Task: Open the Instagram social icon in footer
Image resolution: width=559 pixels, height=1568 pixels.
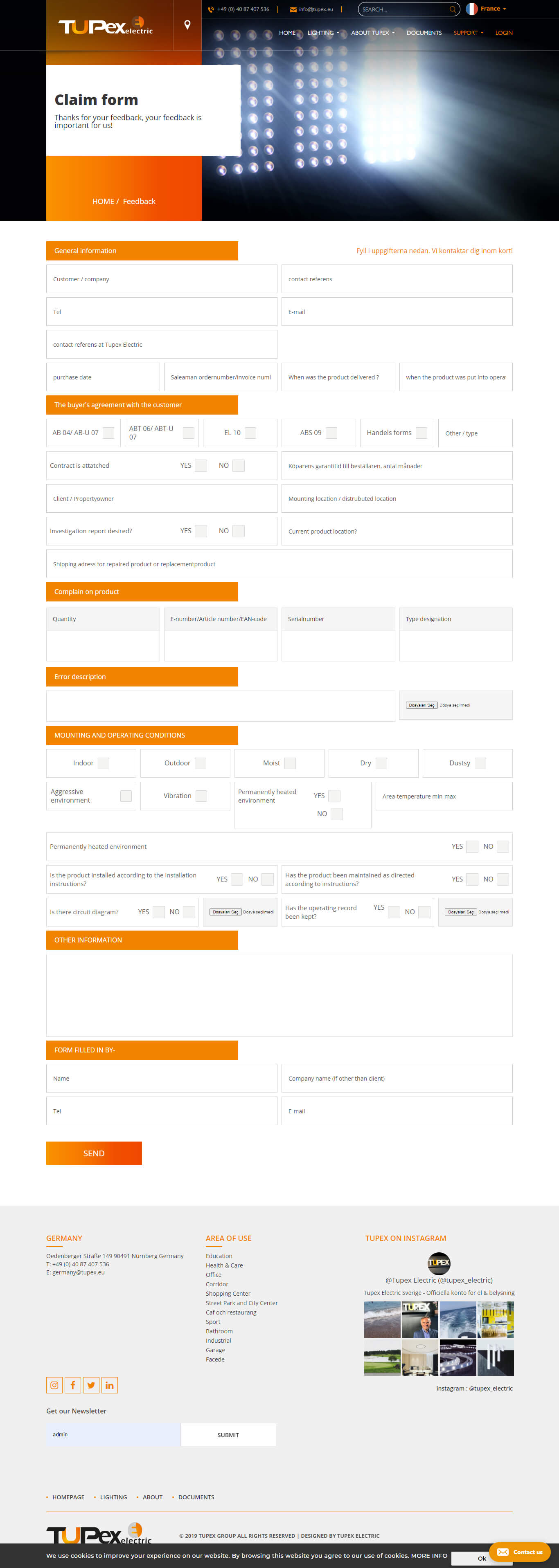Action: tap(54, 1385)
